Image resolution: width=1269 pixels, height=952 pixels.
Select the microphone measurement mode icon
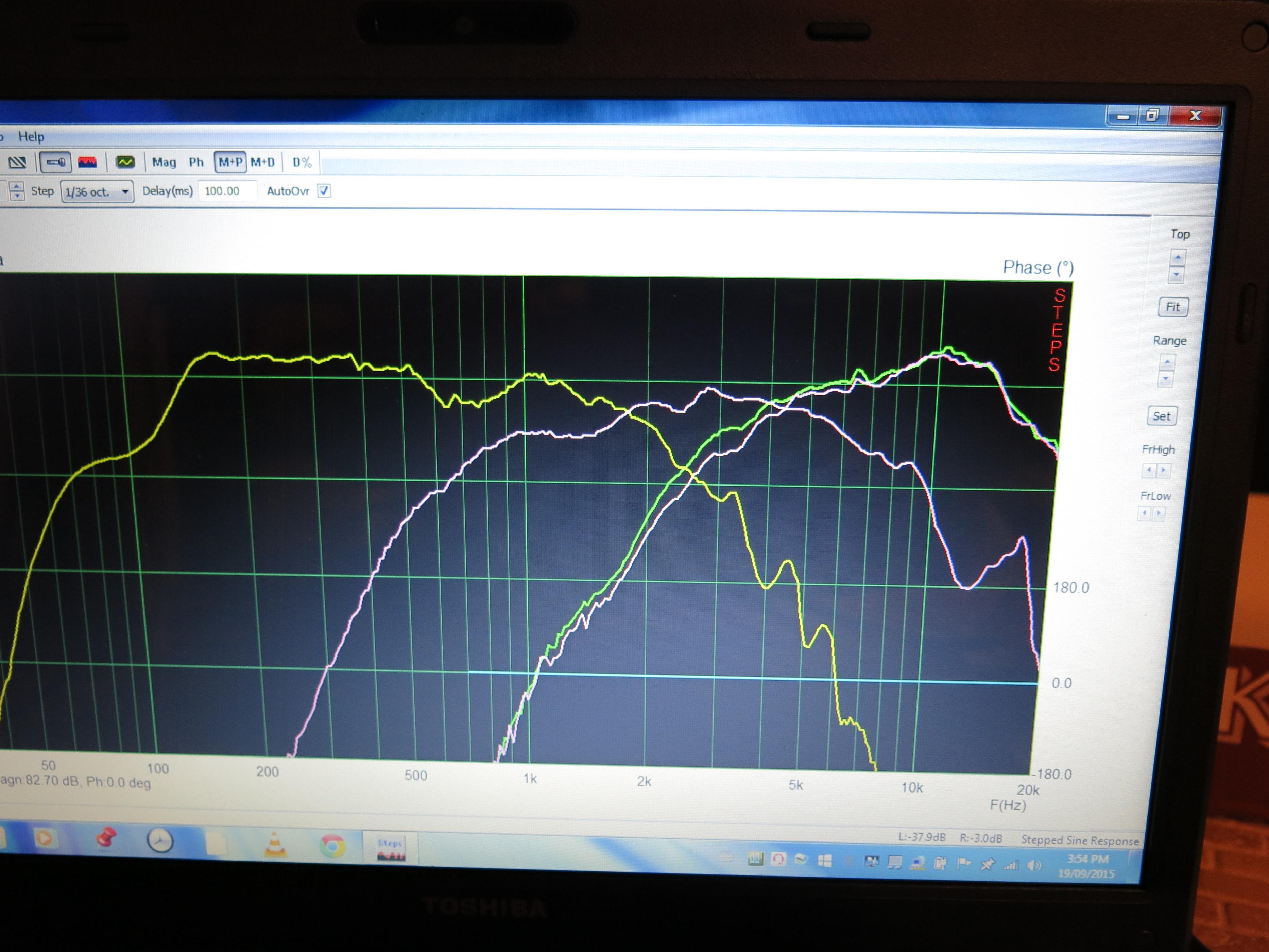click(x=55, y=163)
